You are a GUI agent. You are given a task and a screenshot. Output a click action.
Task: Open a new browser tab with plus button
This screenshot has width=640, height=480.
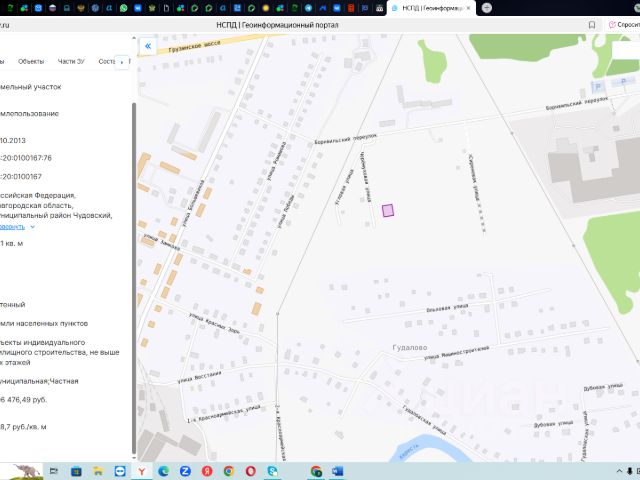tap(487, 8)
